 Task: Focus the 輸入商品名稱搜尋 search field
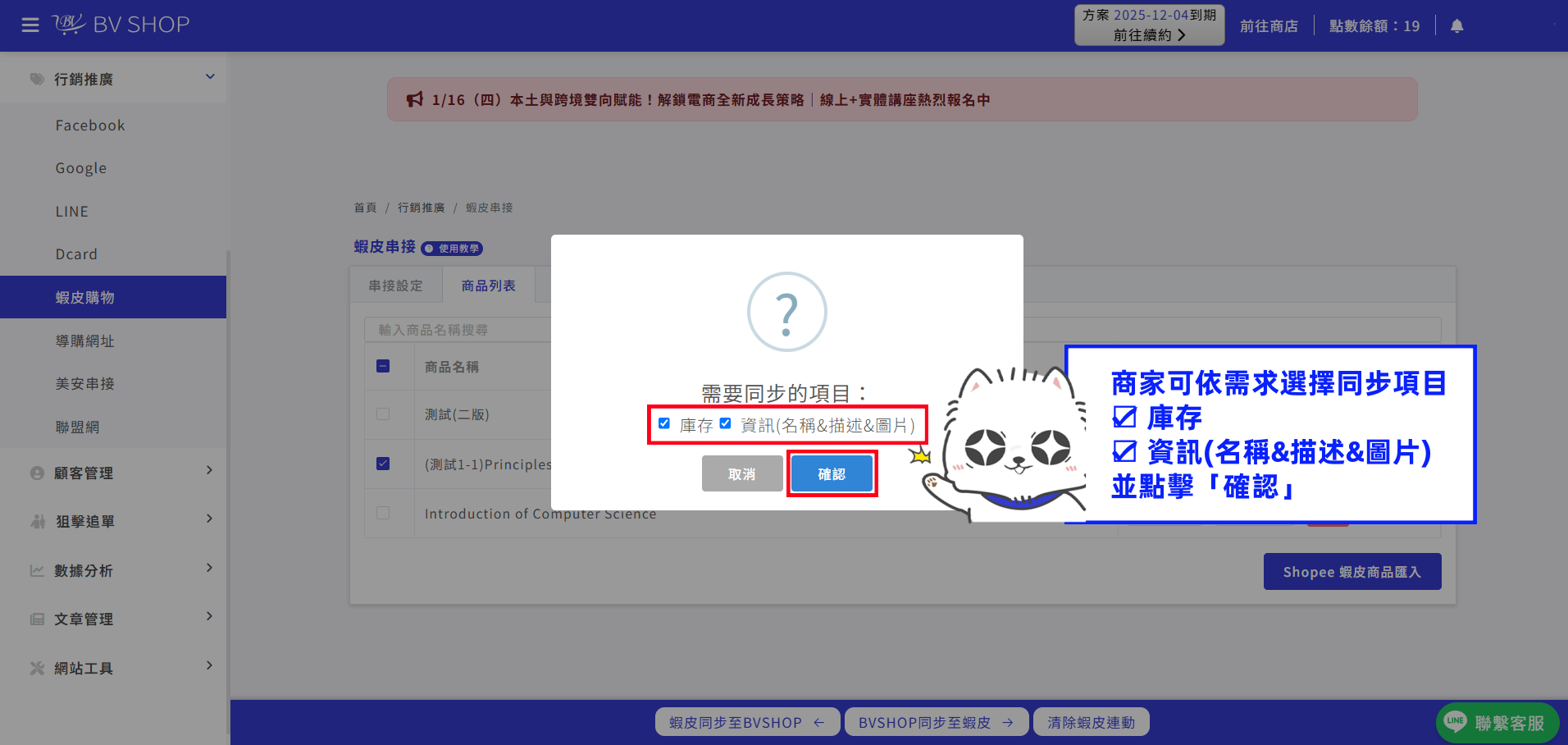point(902,330)
